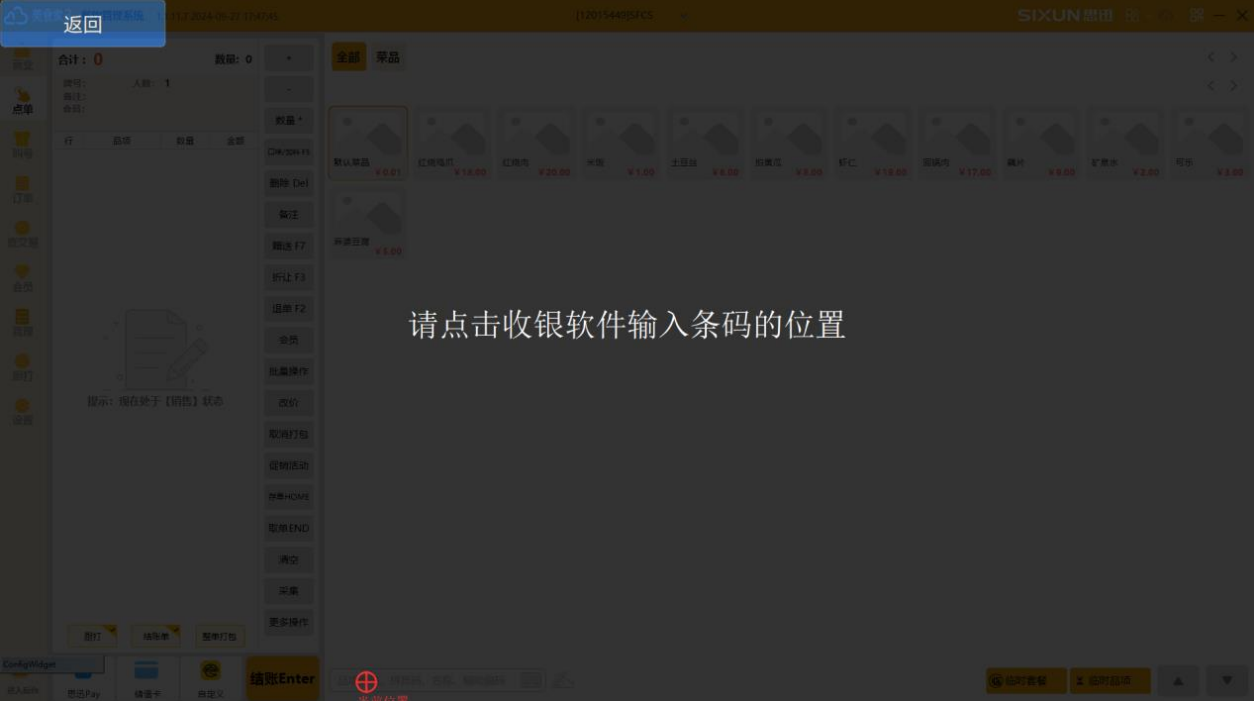
Task: Add 红烧肉 priced ¥20.00 to the order
Action: [536, 143]
